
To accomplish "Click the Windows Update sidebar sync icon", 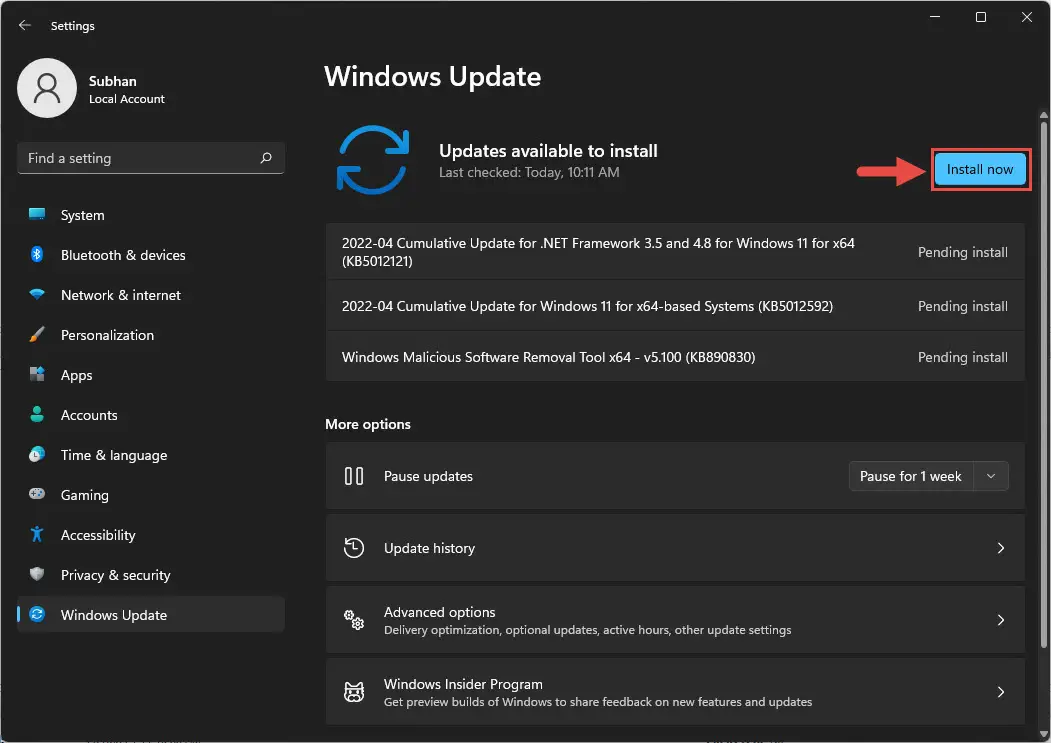I will pos(37,614).
